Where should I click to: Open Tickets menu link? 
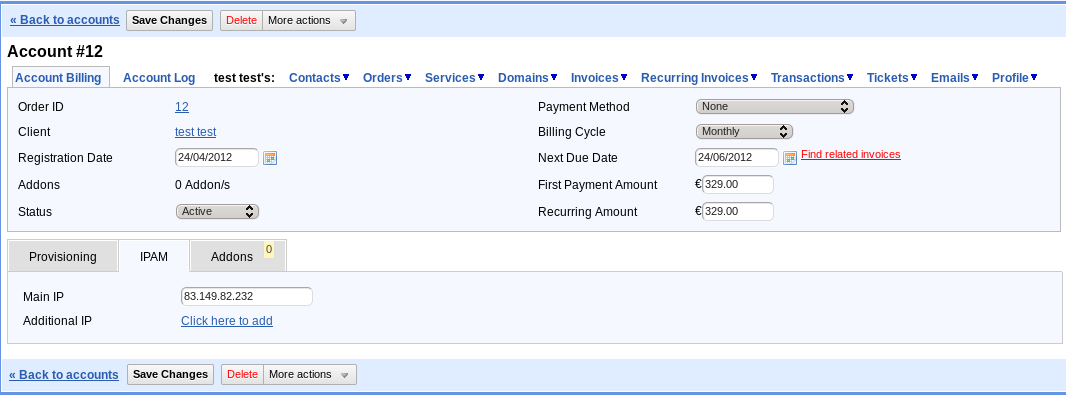click(x=888, y=78)
